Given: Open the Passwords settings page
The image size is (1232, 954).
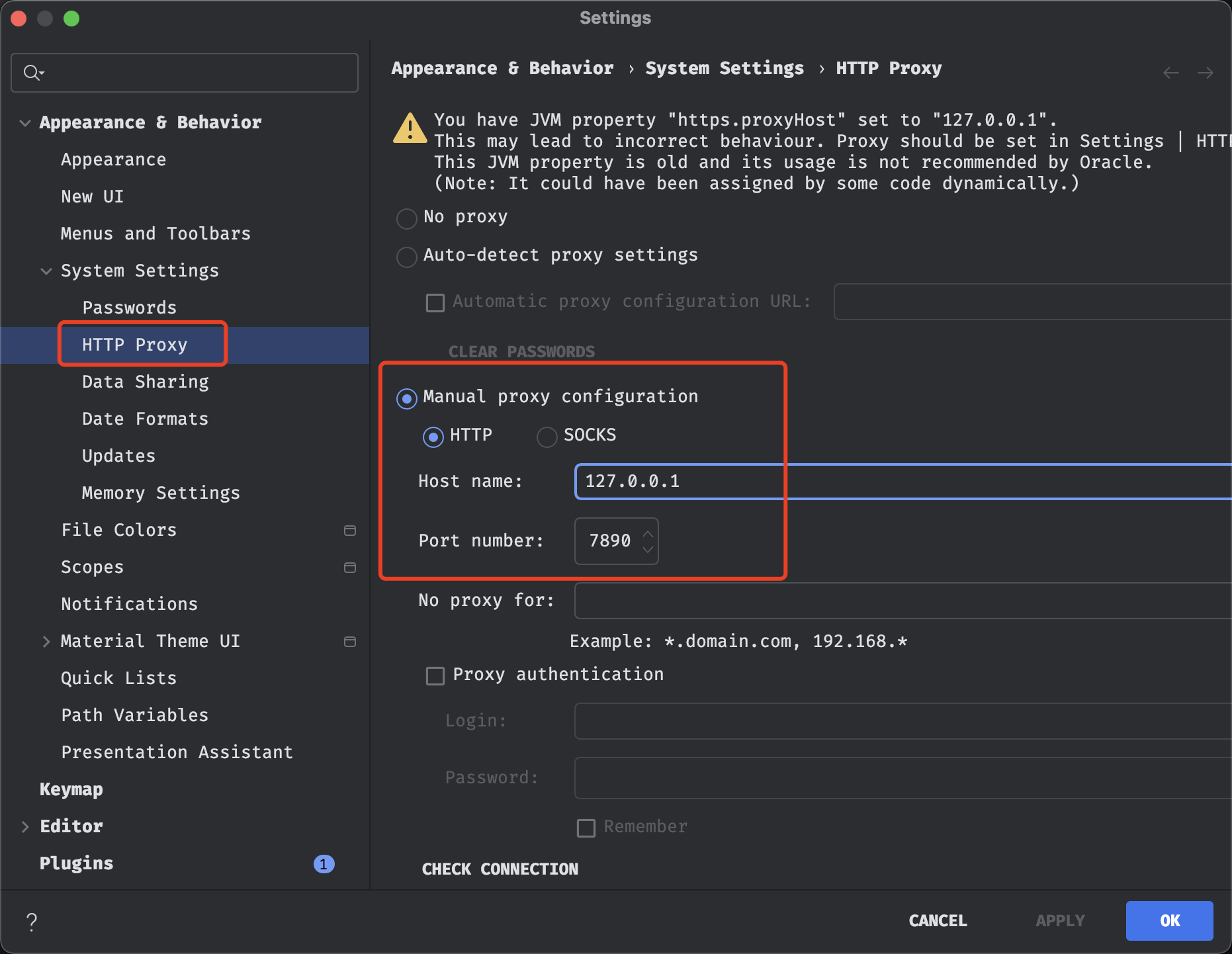Looking at the screenshot, I should 130,308.
